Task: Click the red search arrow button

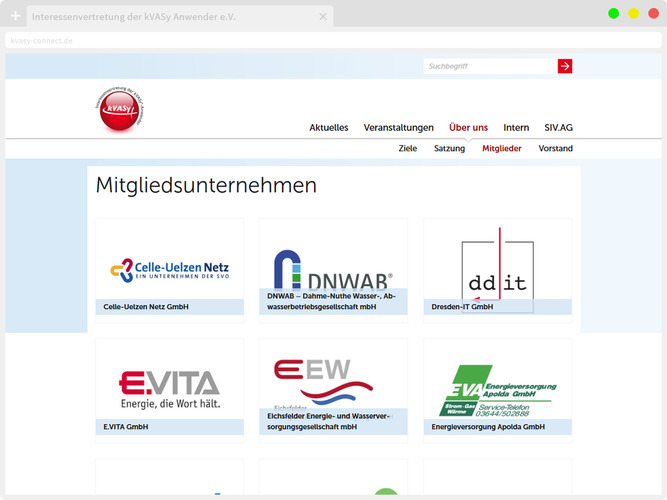Action: (565, 66)
